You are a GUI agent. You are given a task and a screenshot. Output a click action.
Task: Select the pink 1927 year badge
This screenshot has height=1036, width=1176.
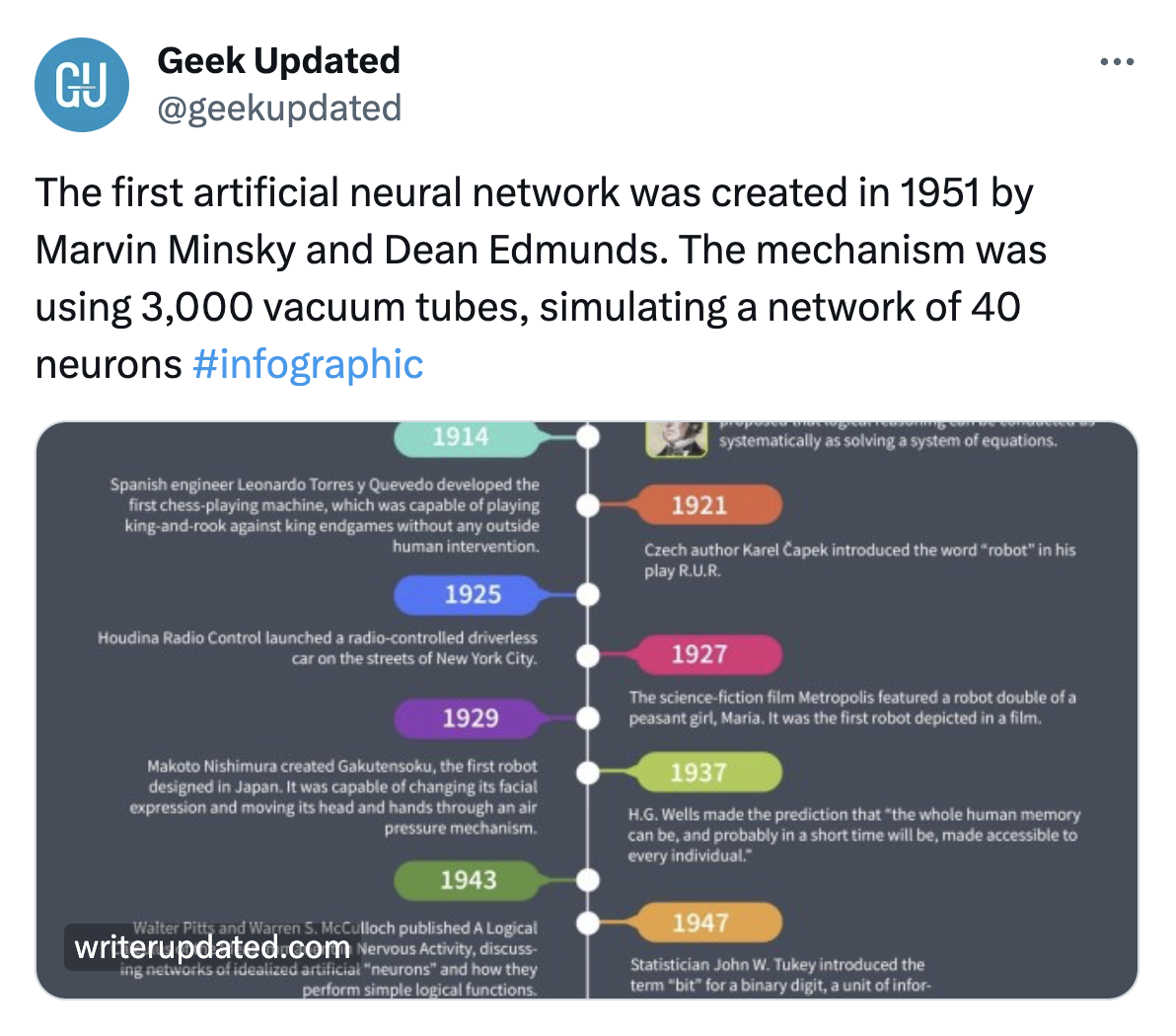tap(699, 654)
